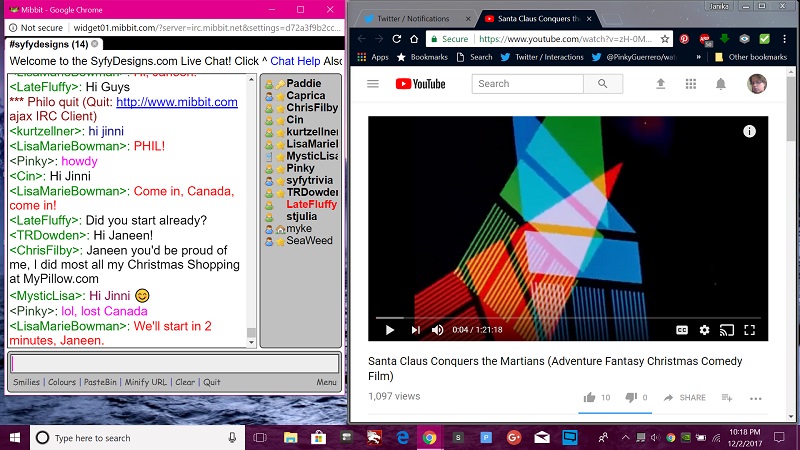Go back in YouTube browser window

coord(362,39)
